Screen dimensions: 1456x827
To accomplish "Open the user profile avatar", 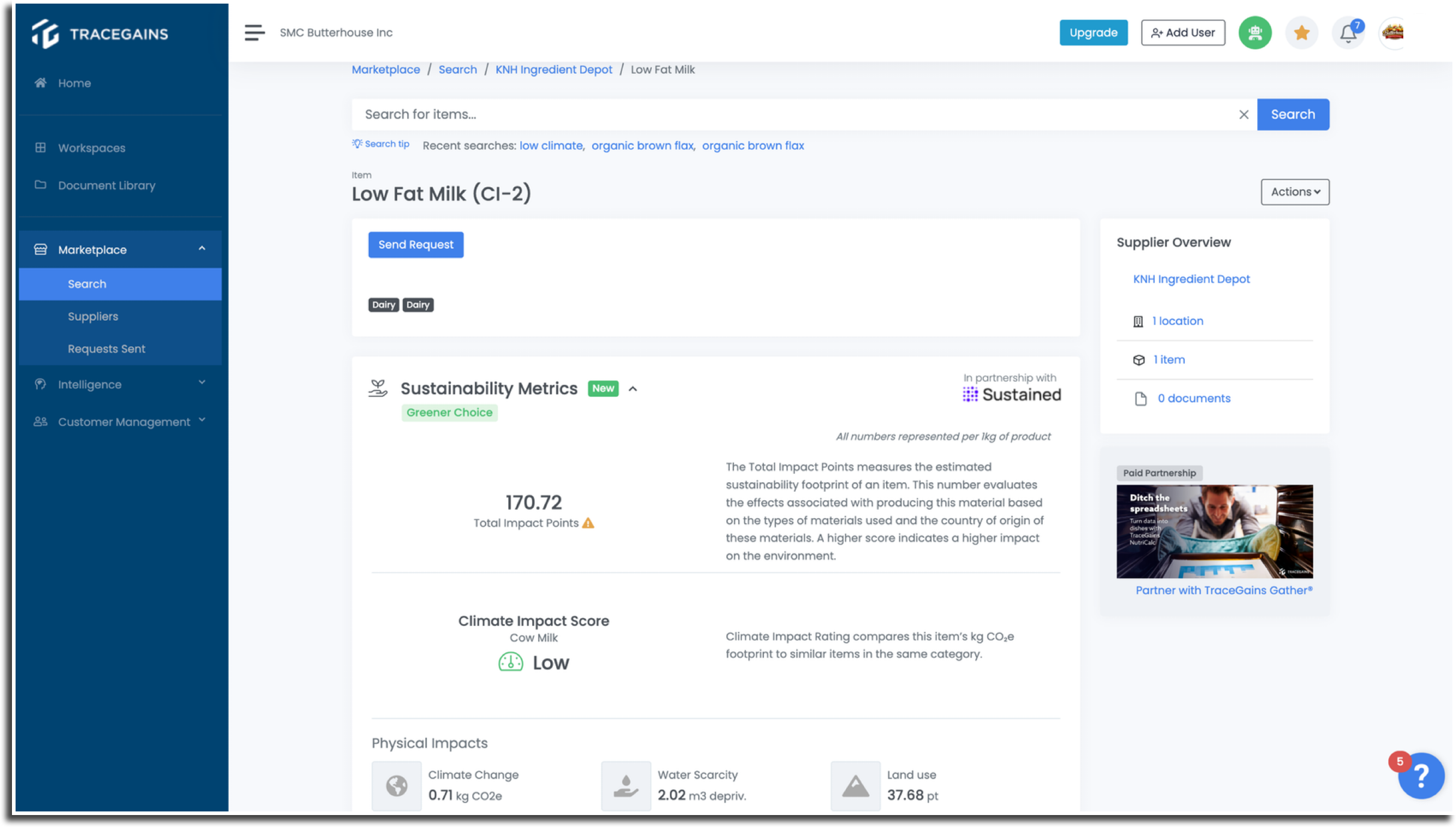I will coord(1394,32).
